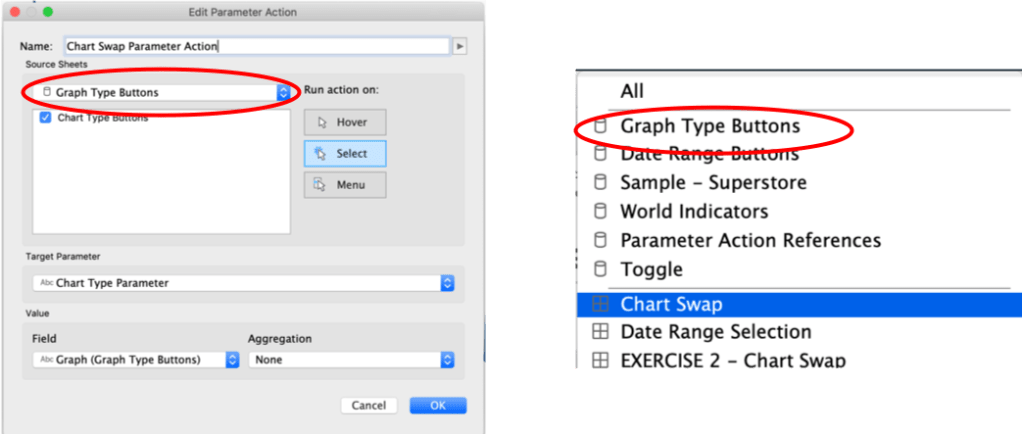The height and width of the screenshot is (434, 1022).
Task: Click the Date Range Buttons data source icon
Action: pos(600,155)
